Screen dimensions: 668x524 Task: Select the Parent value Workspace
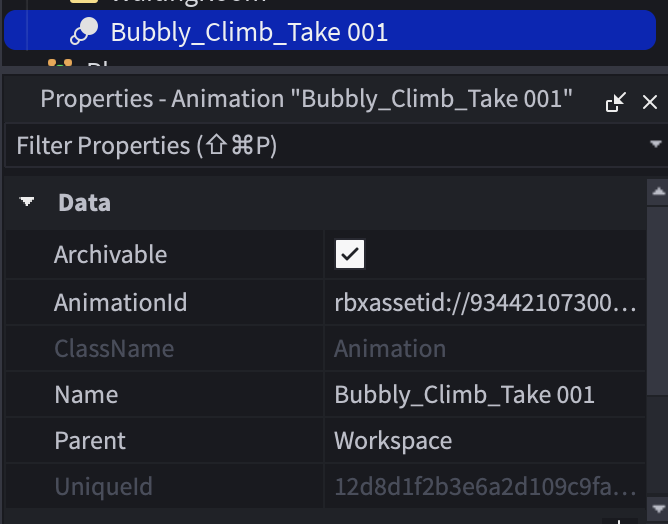[x=393, y=441]
